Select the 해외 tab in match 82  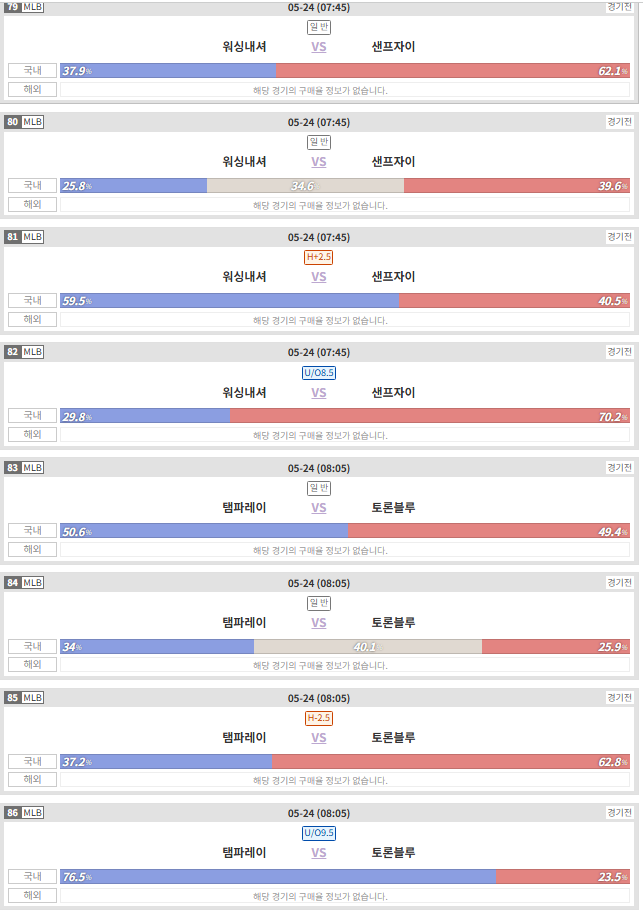(x=32, y=435)
